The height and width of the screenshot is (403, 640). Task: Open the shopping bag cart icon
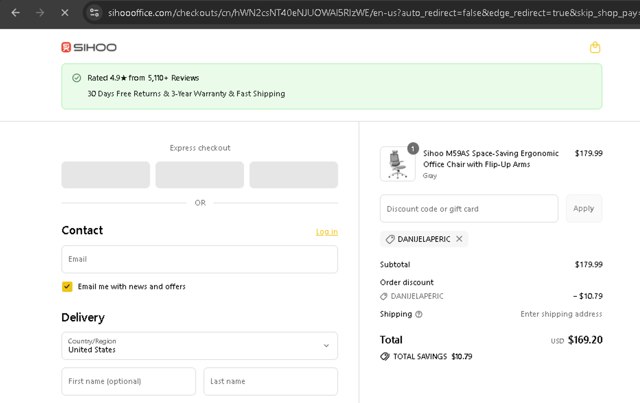click(595, 47)
